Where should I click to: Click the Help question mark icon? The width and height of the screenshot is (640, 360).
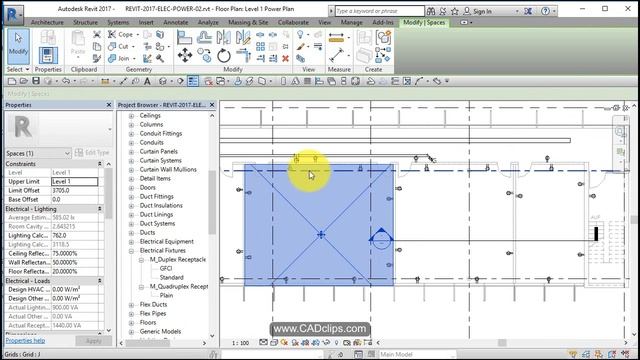pyautogui.click(x=545, y=11)
